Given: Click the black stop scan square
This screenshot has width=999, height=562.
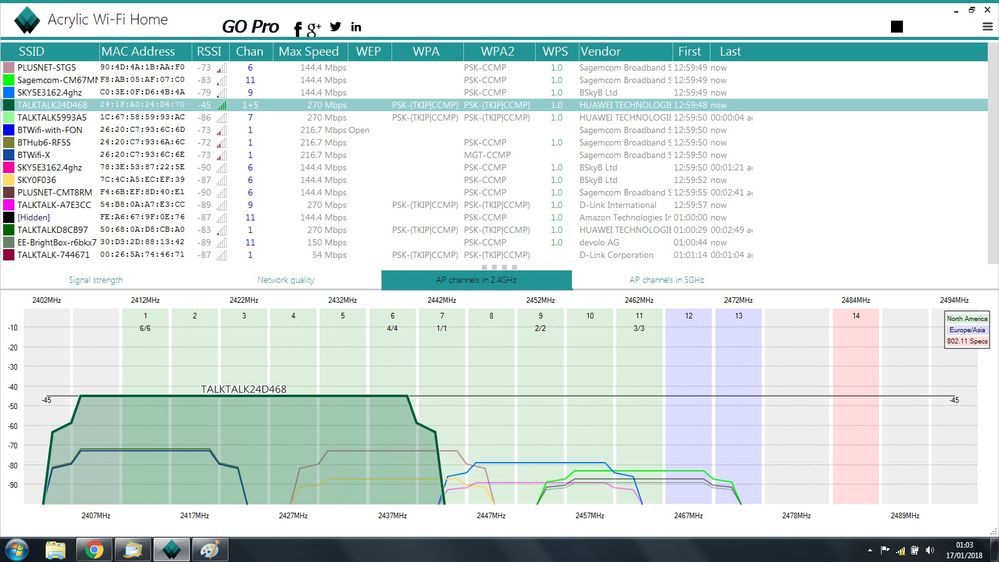Looking at the screenshot, I should pyautogui.click(x=897, y=26).
